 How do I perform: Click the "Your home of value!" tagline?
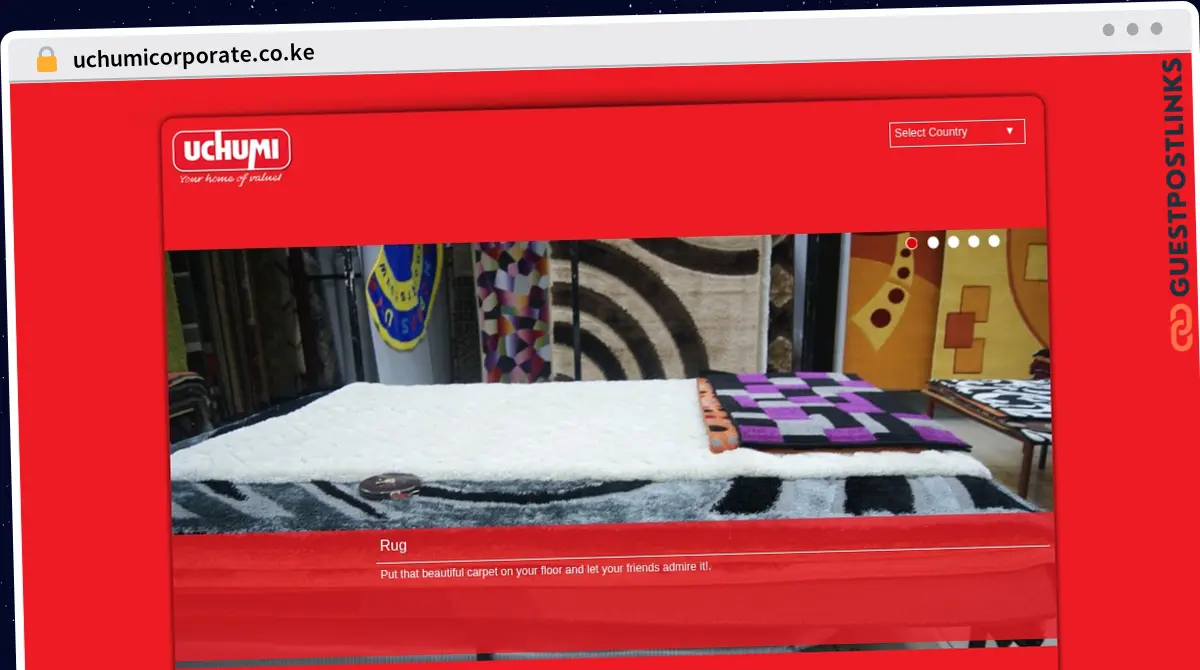231,179
